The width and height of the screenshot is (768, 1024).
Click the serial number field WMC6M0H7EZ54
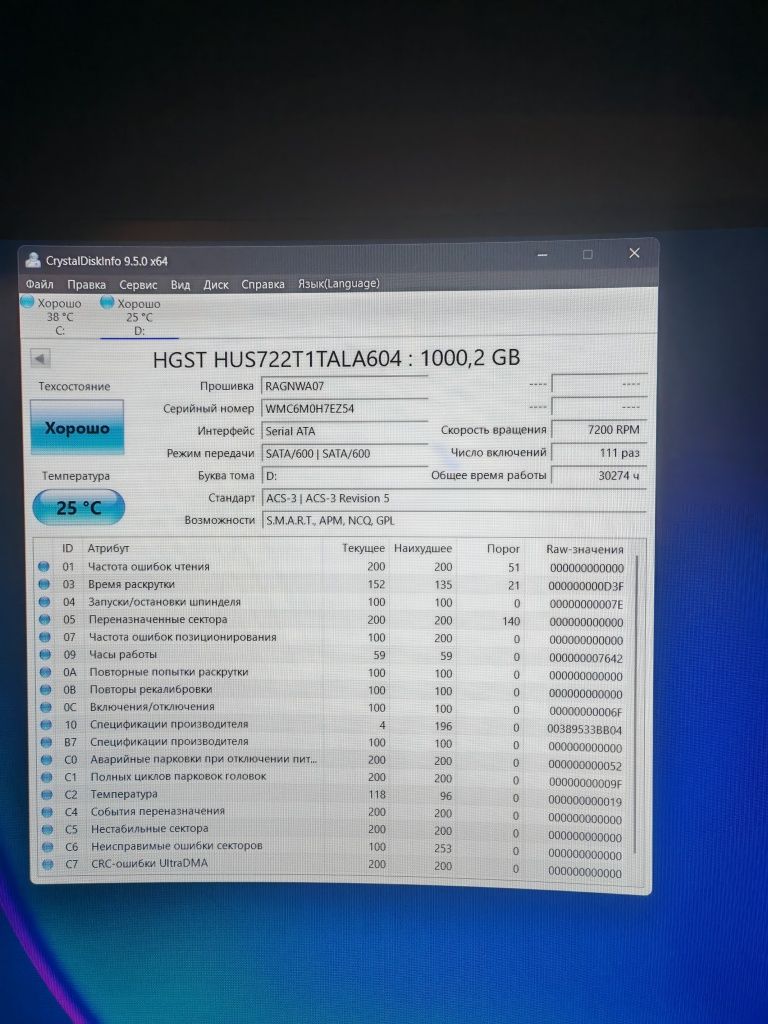tap(344, 408)
